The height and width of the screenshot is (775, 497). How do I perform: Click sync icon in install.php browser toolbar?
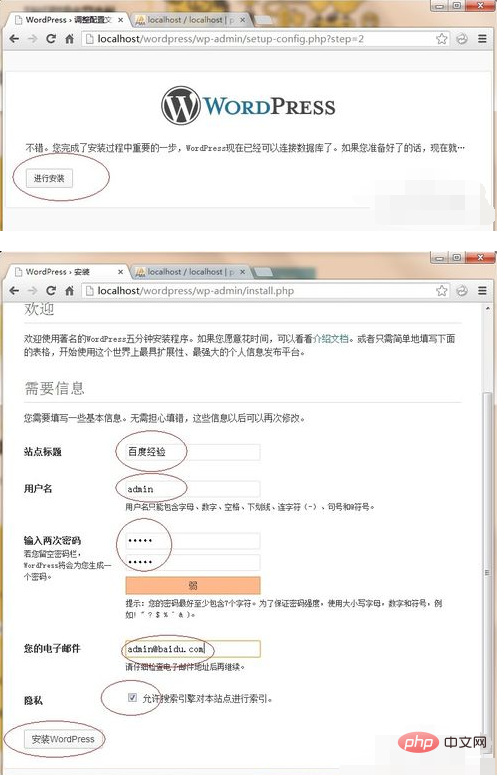462,291
